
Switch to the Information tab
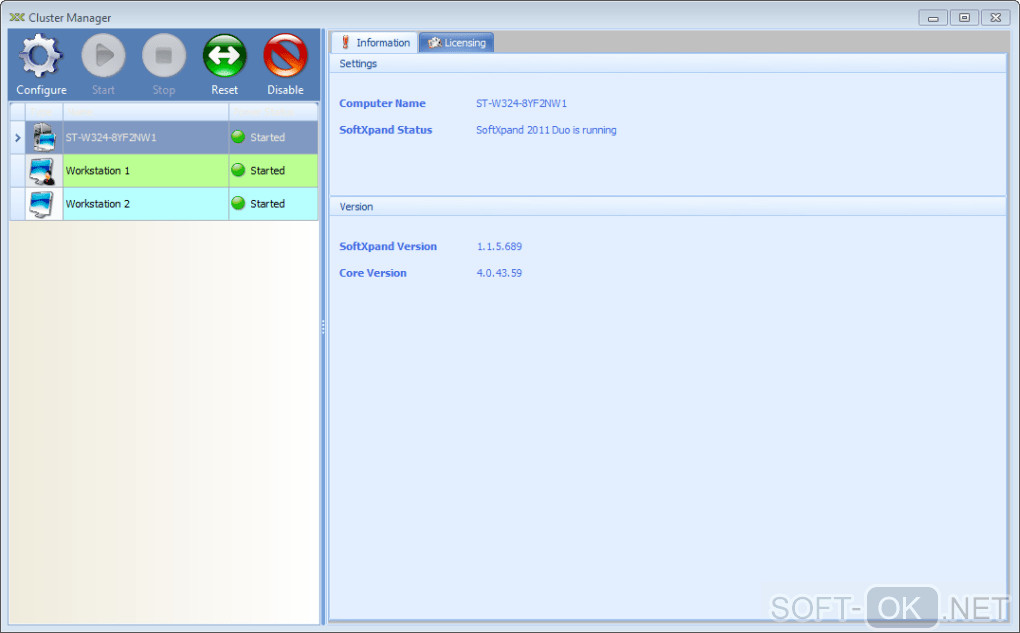click(375, 42)
